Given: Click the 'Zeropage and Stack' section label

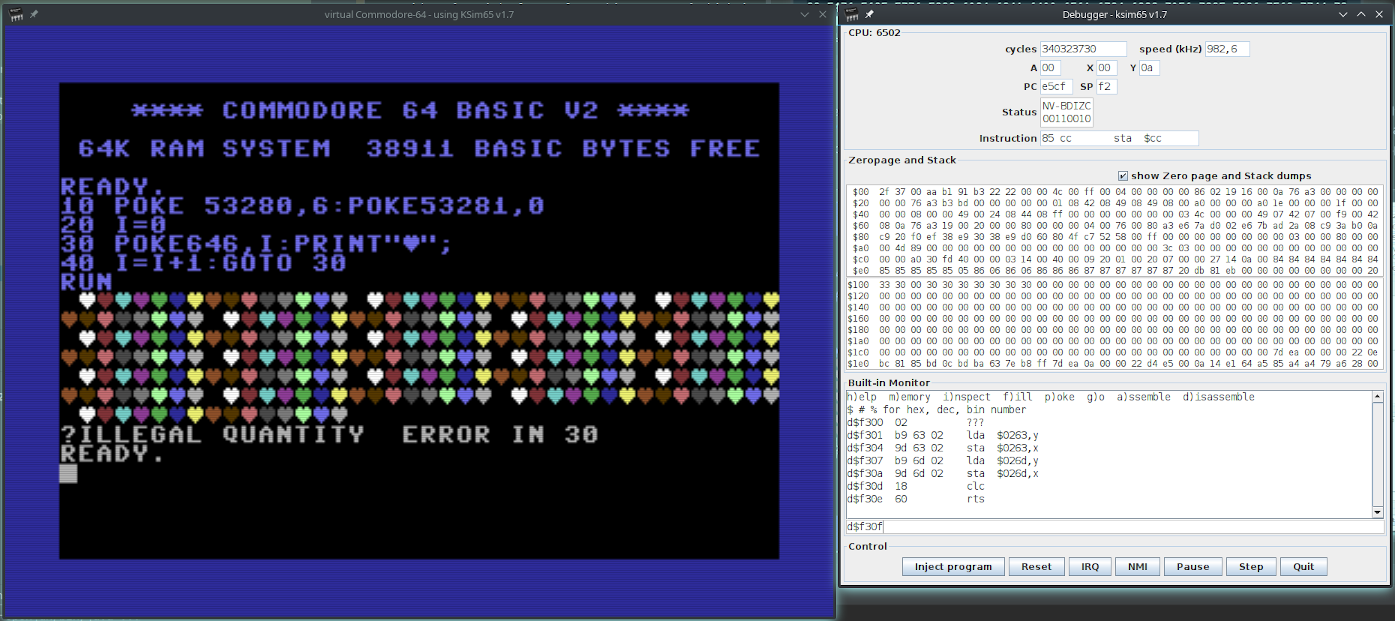Looking at the screenshot, I should tap(902, 160).
